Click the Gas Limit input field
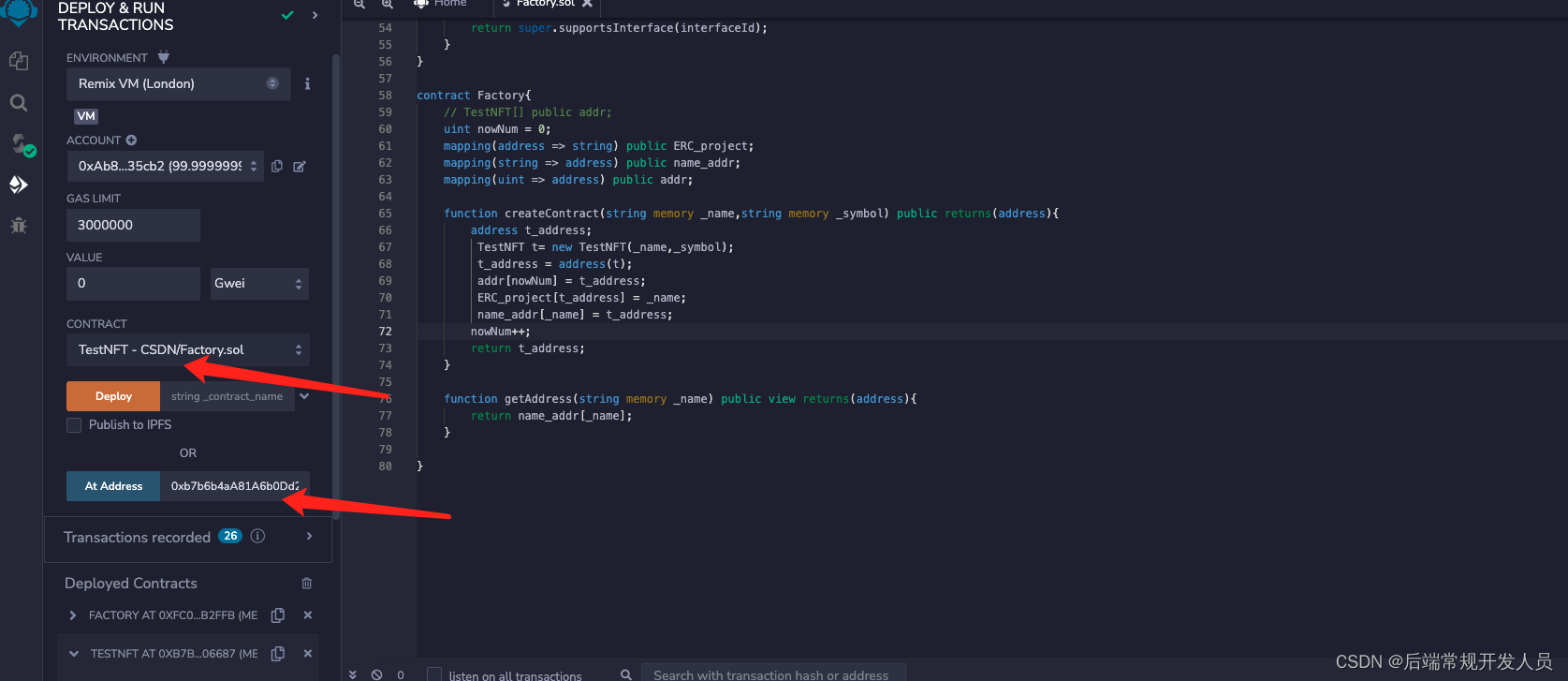This screenshot has height=681, width=1568. point(133,226)
